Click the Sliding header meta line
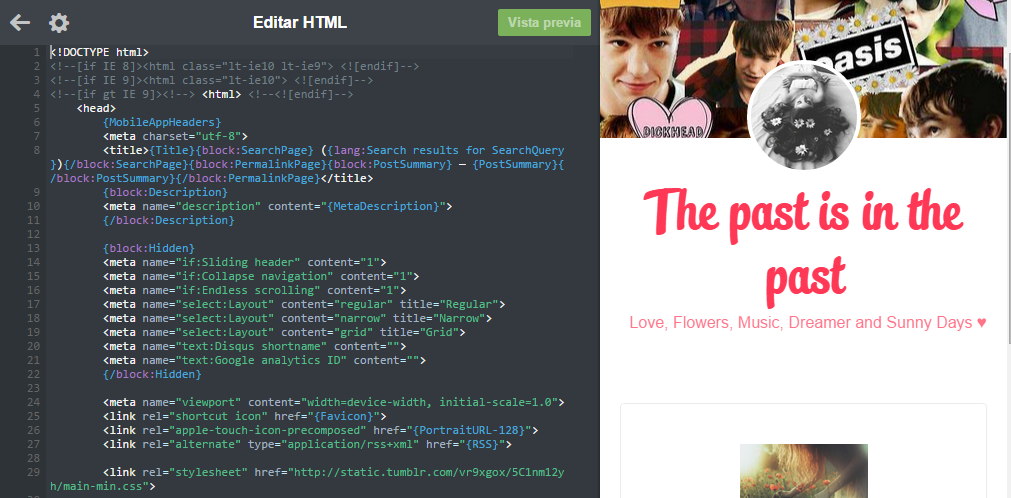Screen dimensions: 1011x498 (x=244, y=262)
